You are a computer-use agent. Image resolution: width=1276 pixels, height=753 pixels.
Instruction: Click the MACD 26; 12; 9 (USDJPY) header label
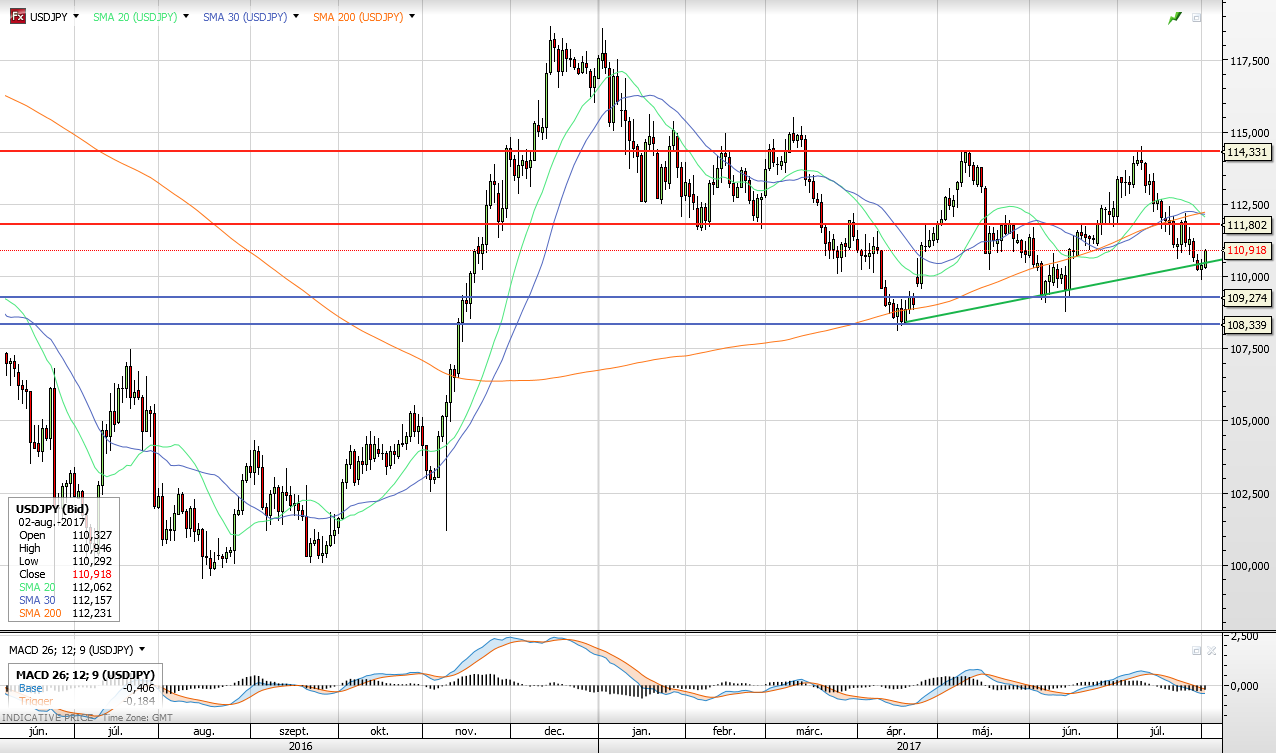click(71, 650)
